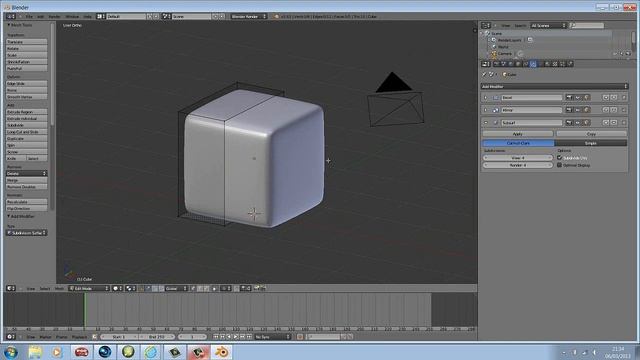Open the 3D view Select menu
This screenshot has height=360, width=640.
(44, 288)
